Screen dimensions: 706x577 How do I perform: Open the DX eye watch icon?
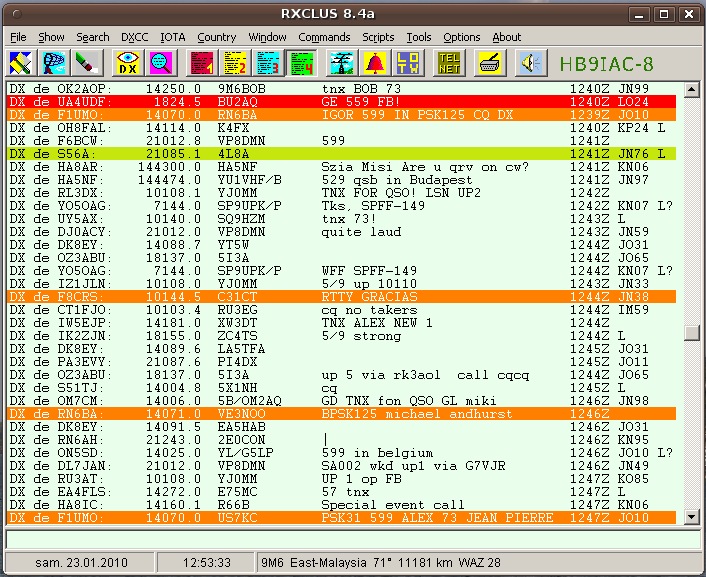pos(127,63)
